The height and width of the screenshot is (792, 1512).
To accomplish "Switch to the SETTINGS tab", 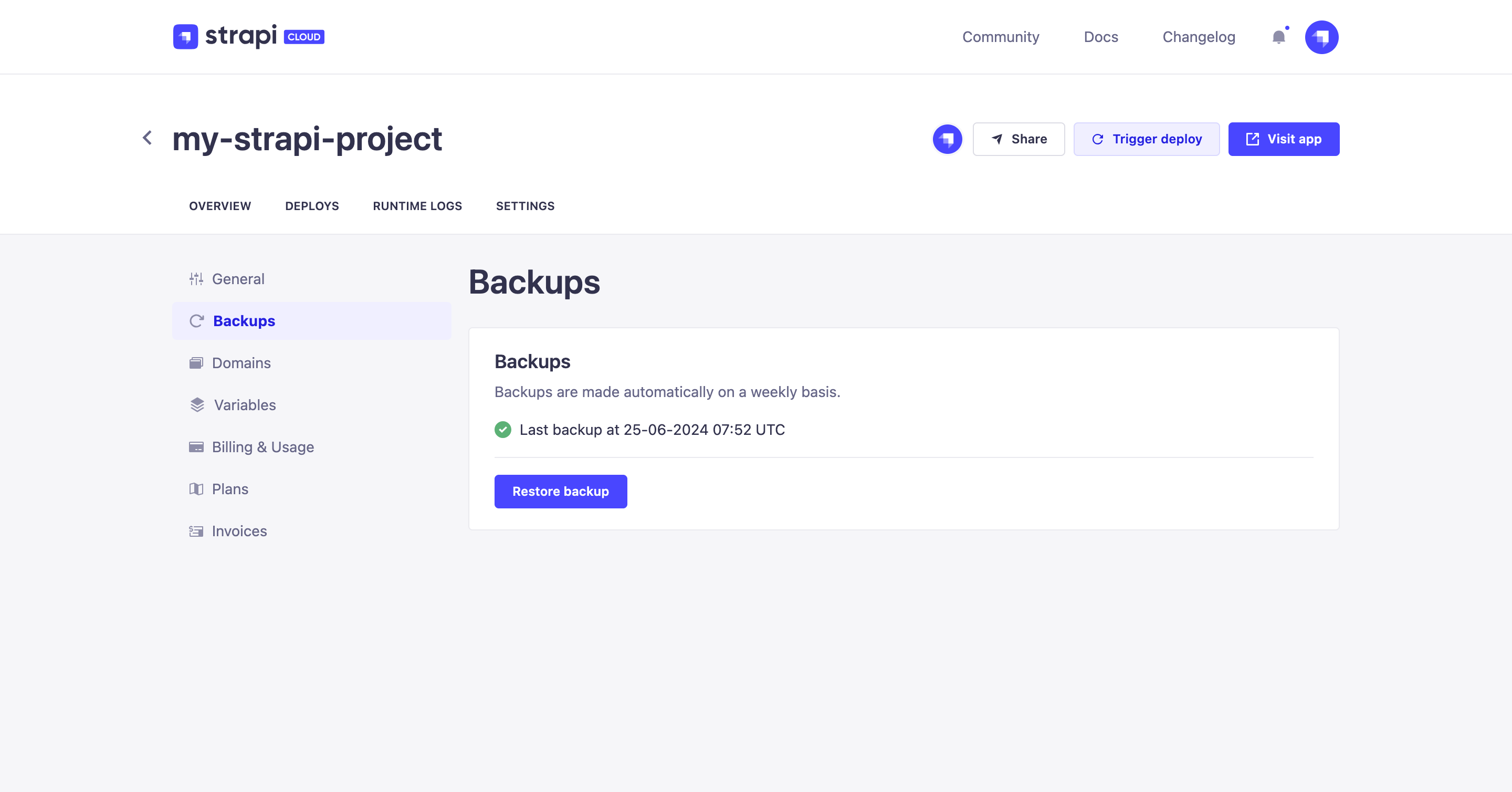I will pos(525,206).
